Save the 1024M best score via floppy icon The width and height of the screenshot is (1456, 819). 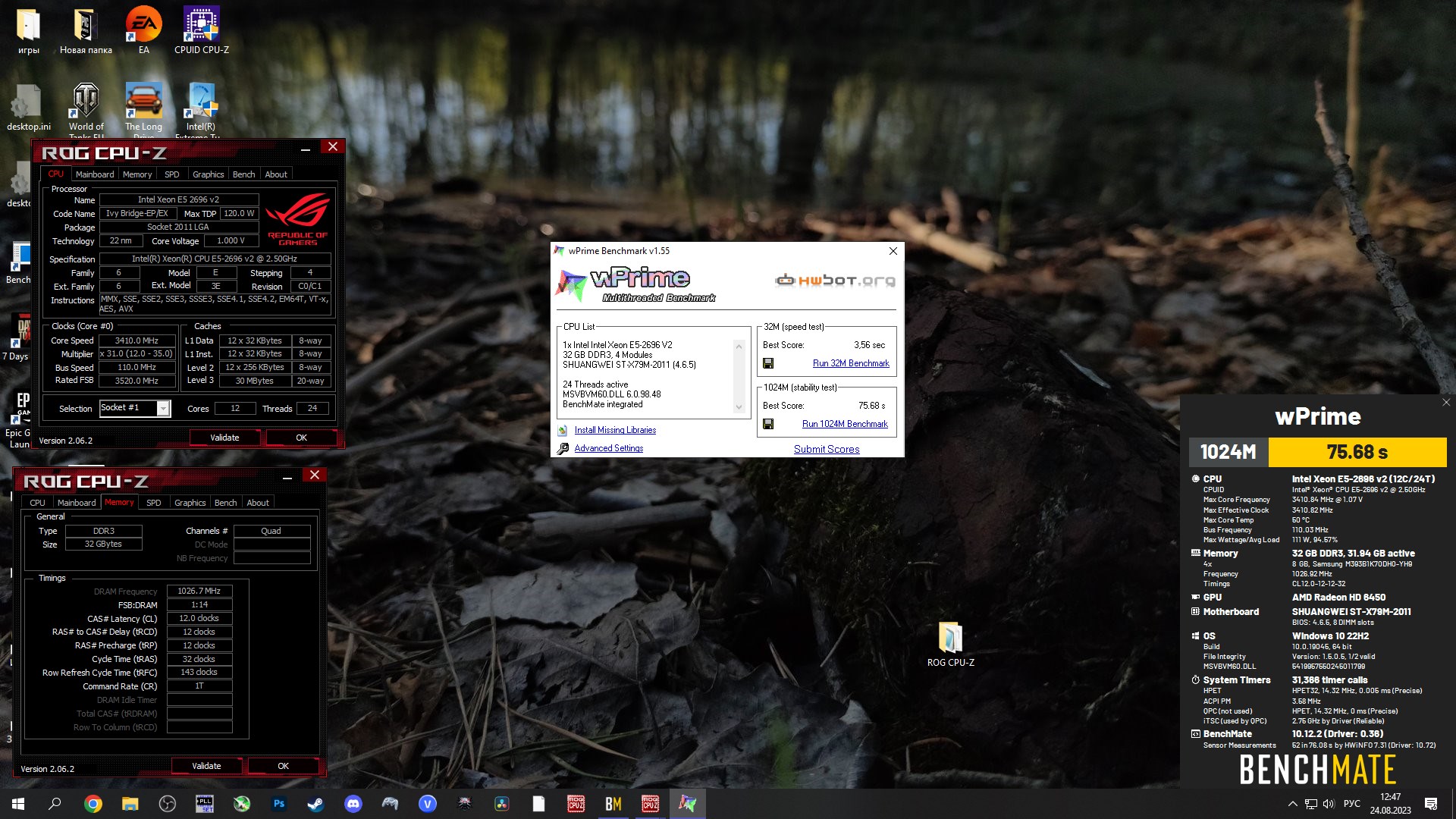point(768,424)
